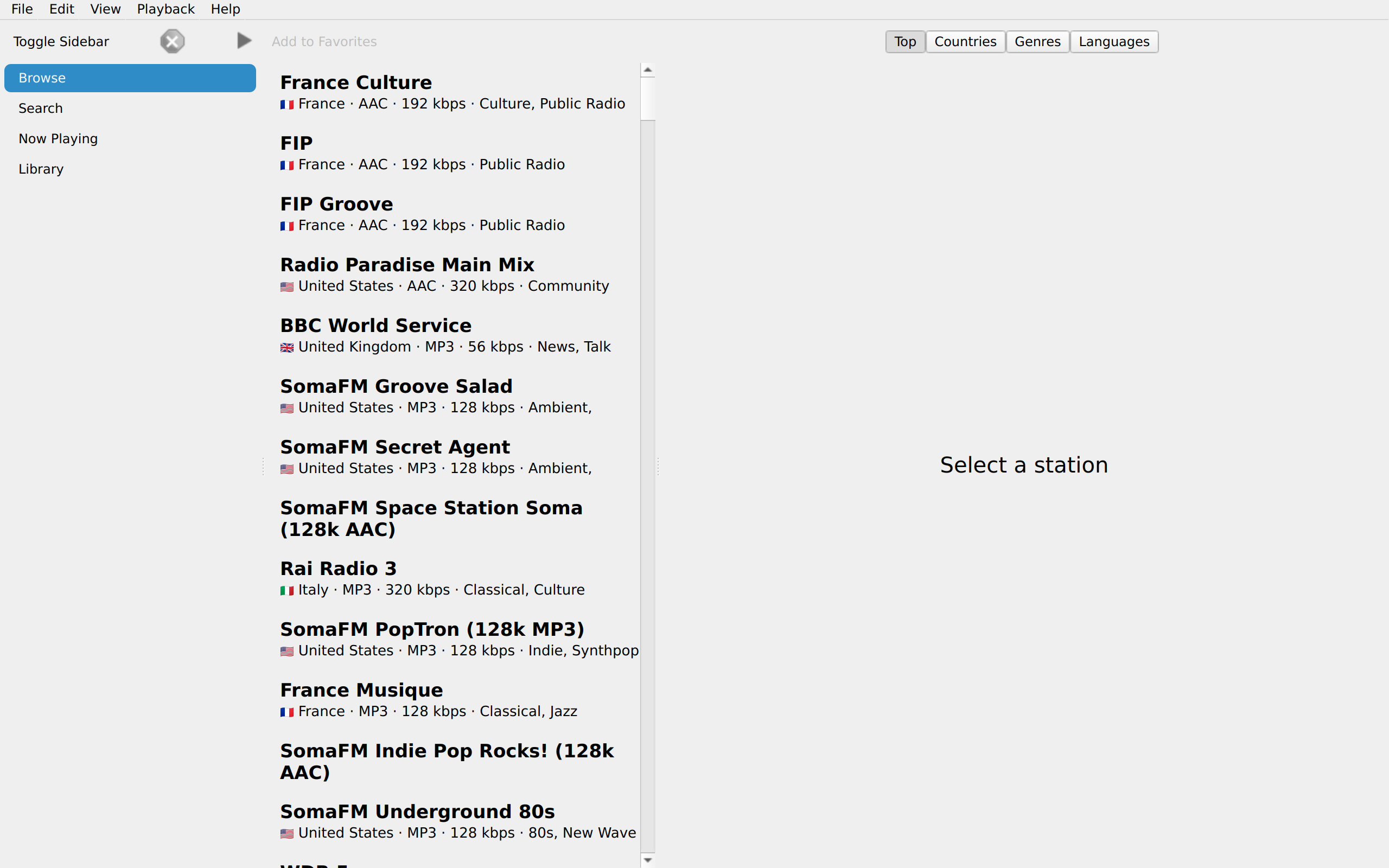Click the stop playback icon
The image size is (1389, 868).
point(172,41)
